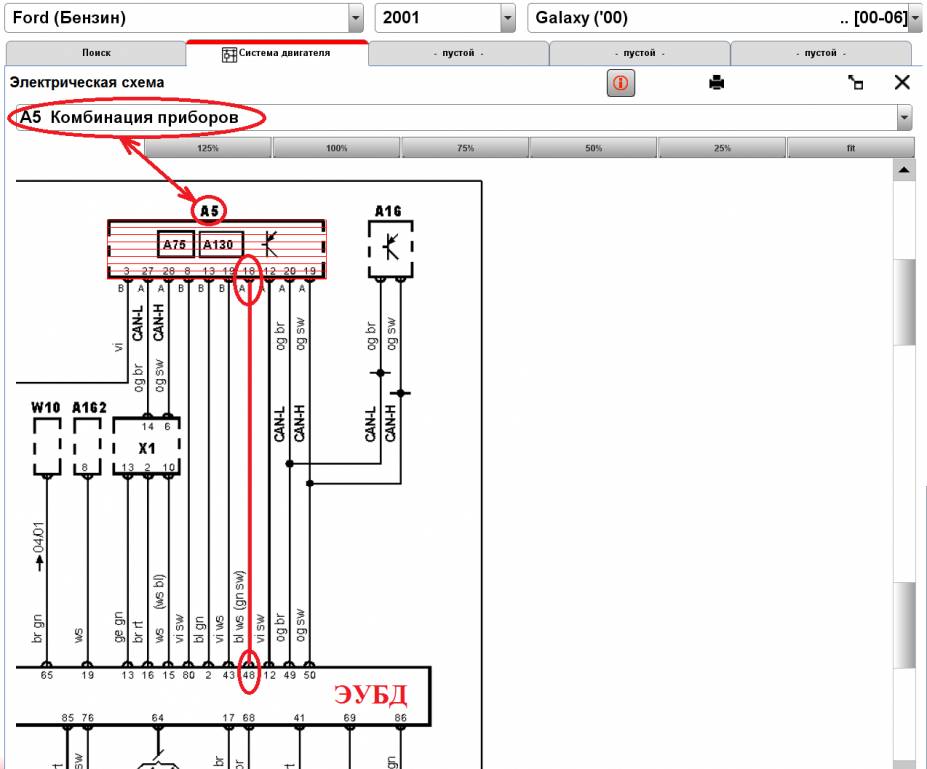Click the printer icon
This screenshot has width=927, height=769.
[716, 83]
